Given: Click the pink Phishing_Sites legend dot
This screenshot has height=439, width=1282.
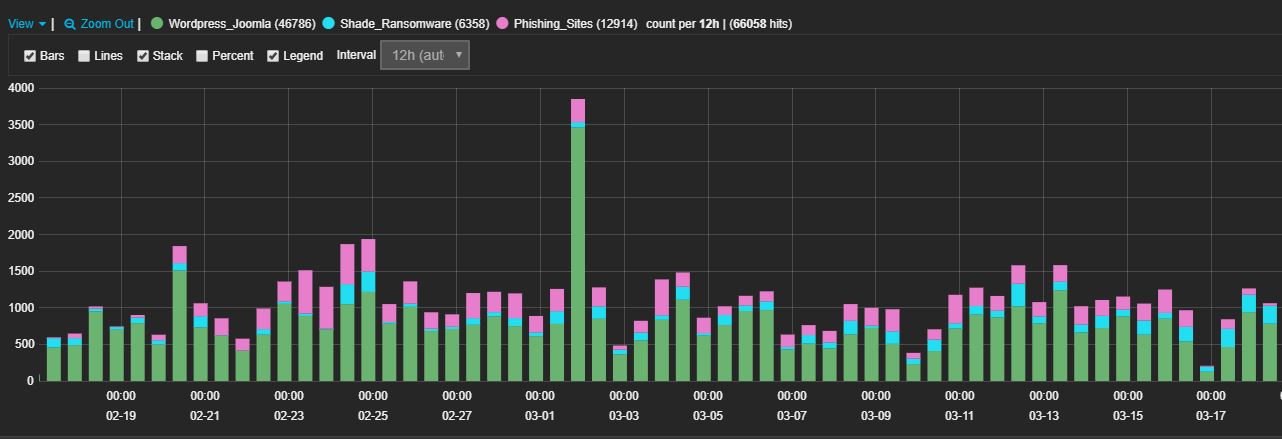Looking at the screenshot, I should (x=502, y=23).
